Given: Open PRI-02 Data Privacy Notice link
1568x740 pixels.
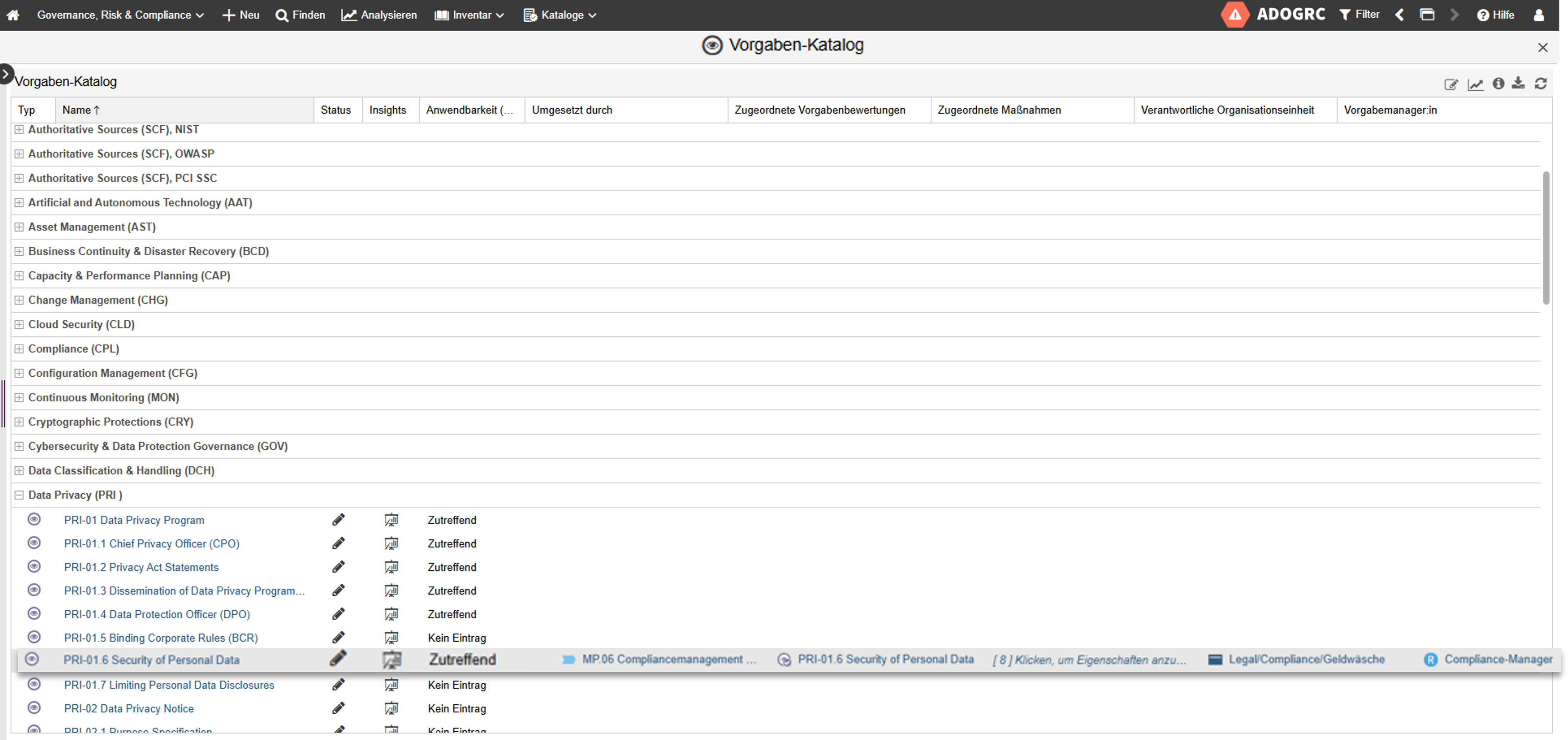Looking at the screenshot, I should point(128,709).
